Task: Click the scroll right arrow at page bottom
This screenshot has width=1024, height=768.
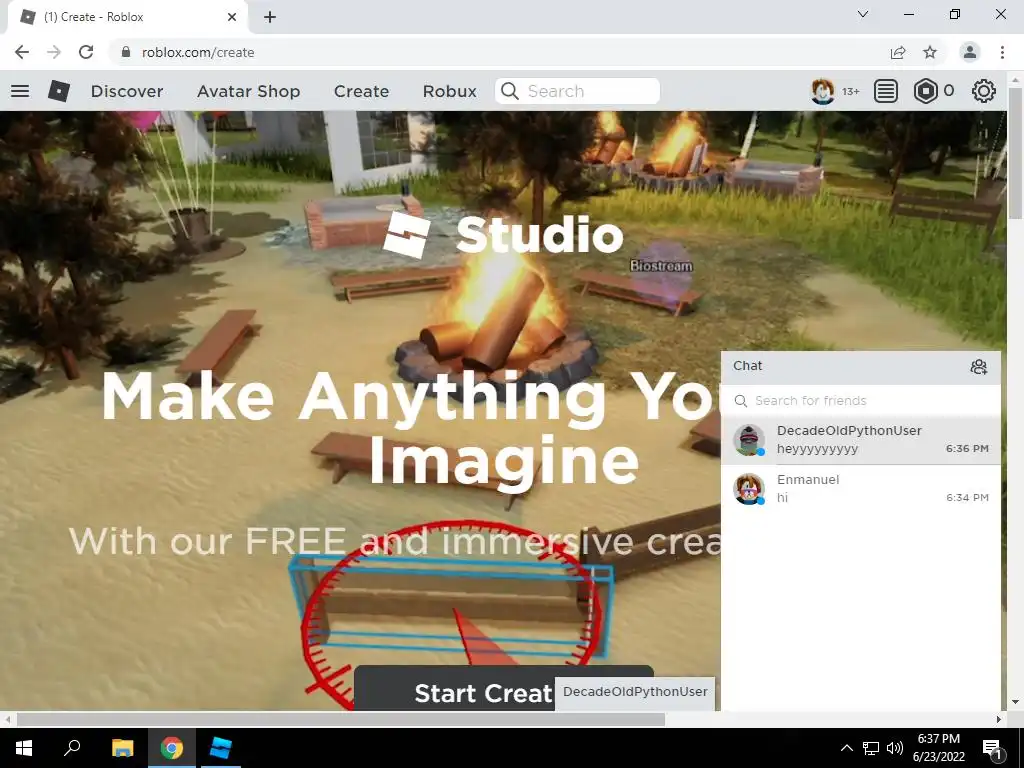Action: (x=999, y=719)
